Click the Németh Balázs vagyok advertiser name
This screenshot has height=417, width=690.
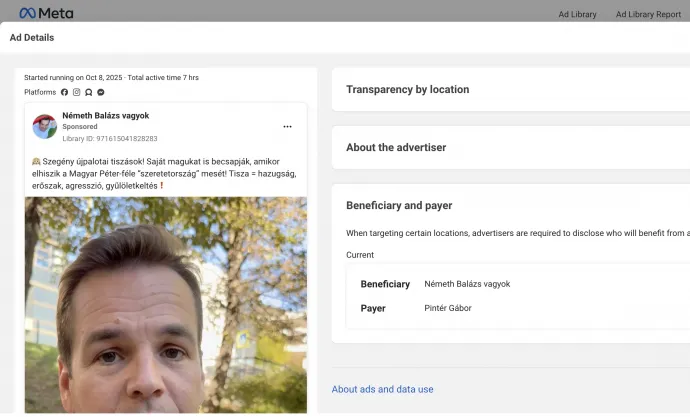coord(105,115)
